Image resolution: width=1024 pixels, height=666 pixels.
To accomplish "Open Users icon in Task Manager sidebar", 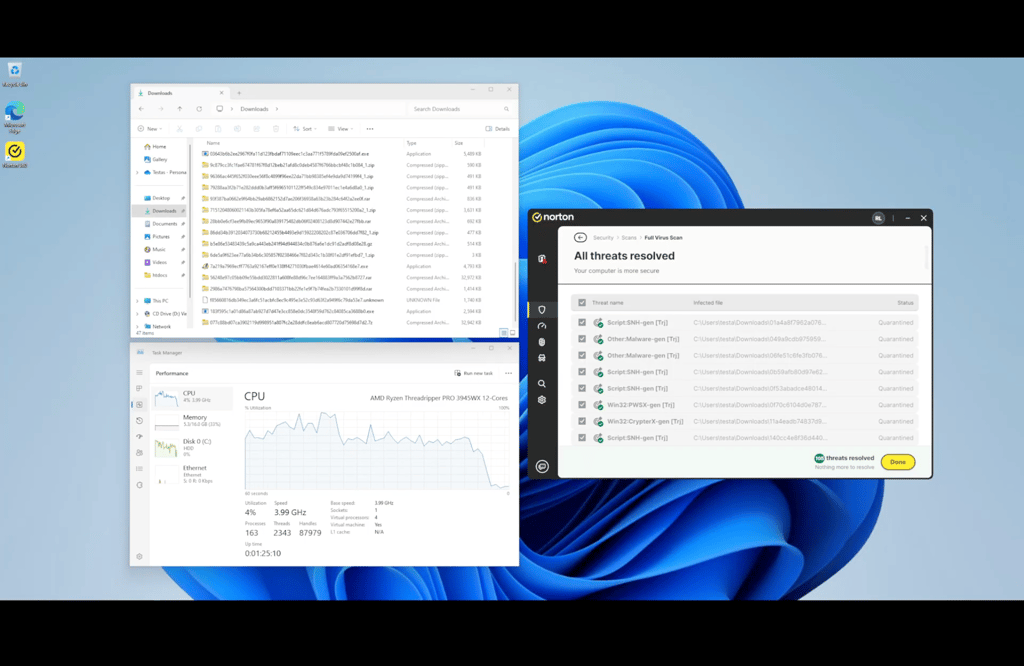I will point(139,452).
